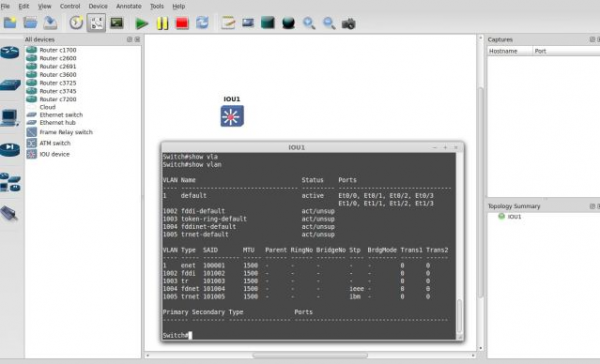600x364 pixels.
Task: Click the Hostname column header in Captures
Action: coord(510,51)
